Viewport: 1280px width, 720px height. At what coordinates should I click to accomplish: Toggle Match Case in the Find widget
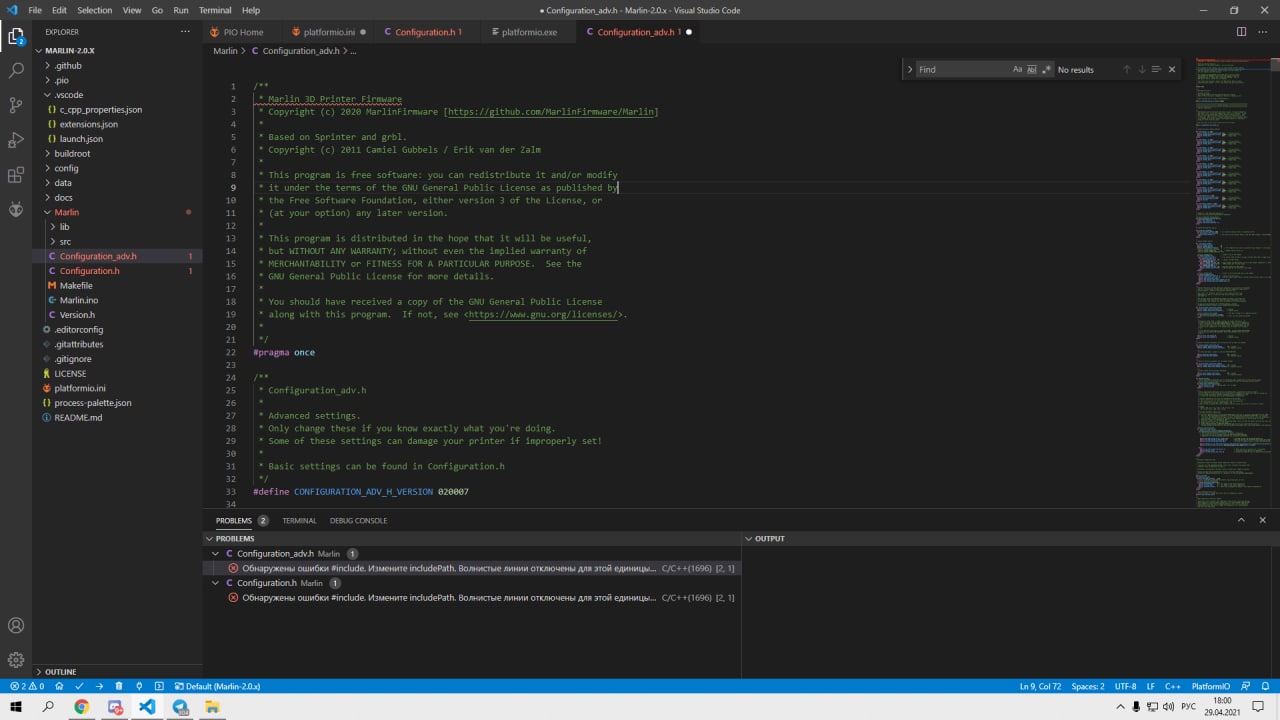[x=1018, y=69]
